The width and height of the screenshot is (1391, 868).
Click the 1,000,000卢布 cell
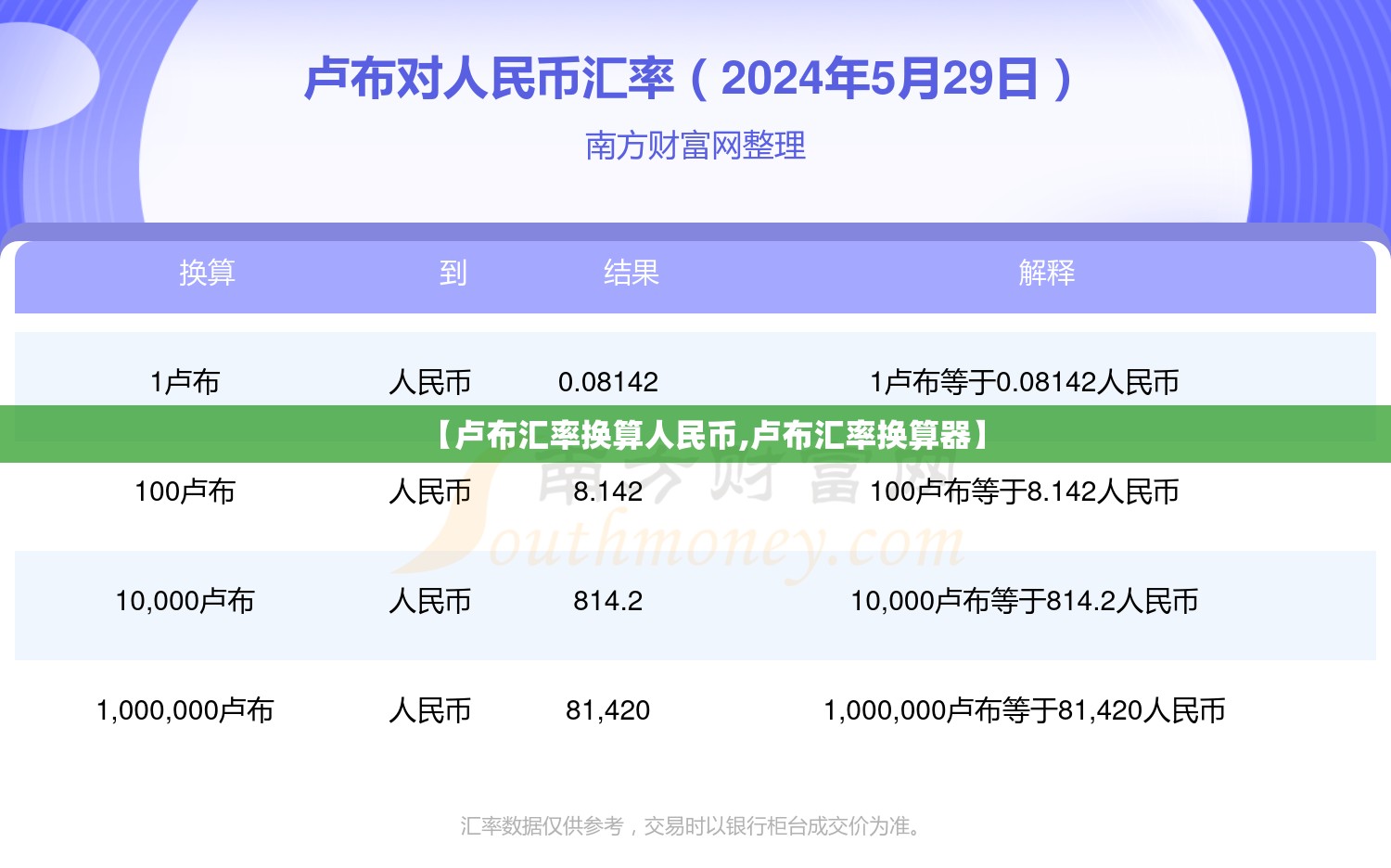185,710
